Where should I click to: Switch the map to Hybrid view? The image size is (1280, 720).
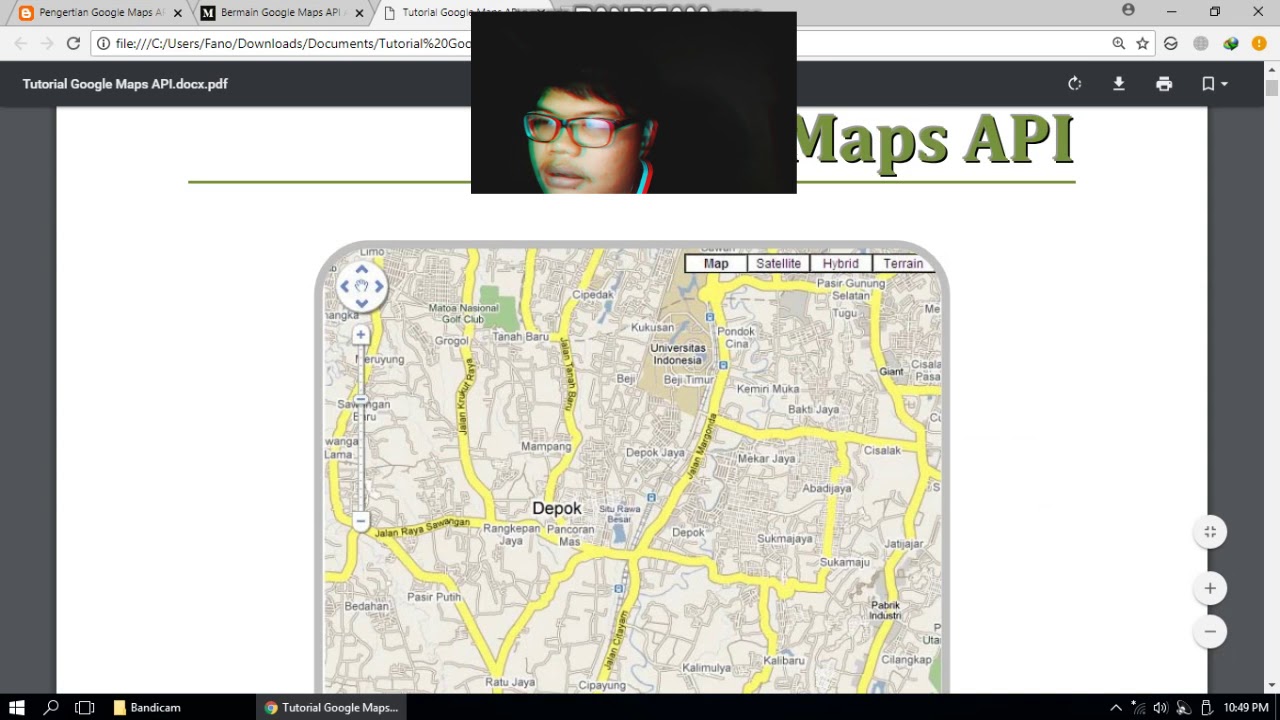(x=840, y=263)
